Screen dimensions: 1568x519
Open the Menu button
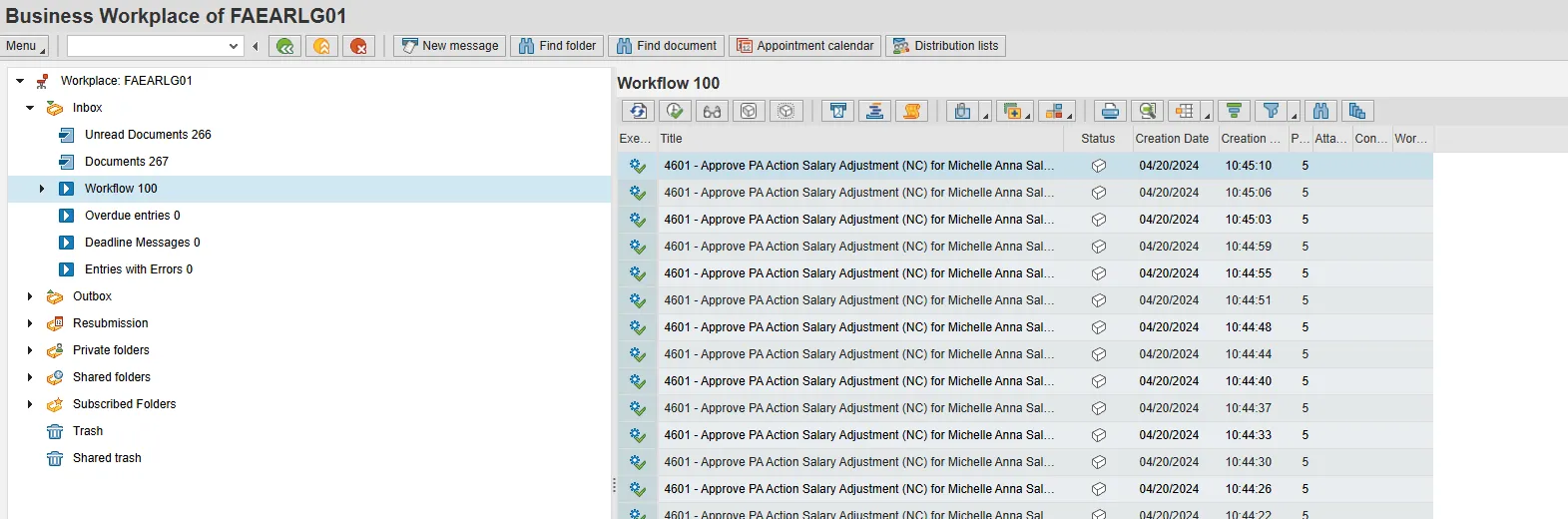coord(24,46)
